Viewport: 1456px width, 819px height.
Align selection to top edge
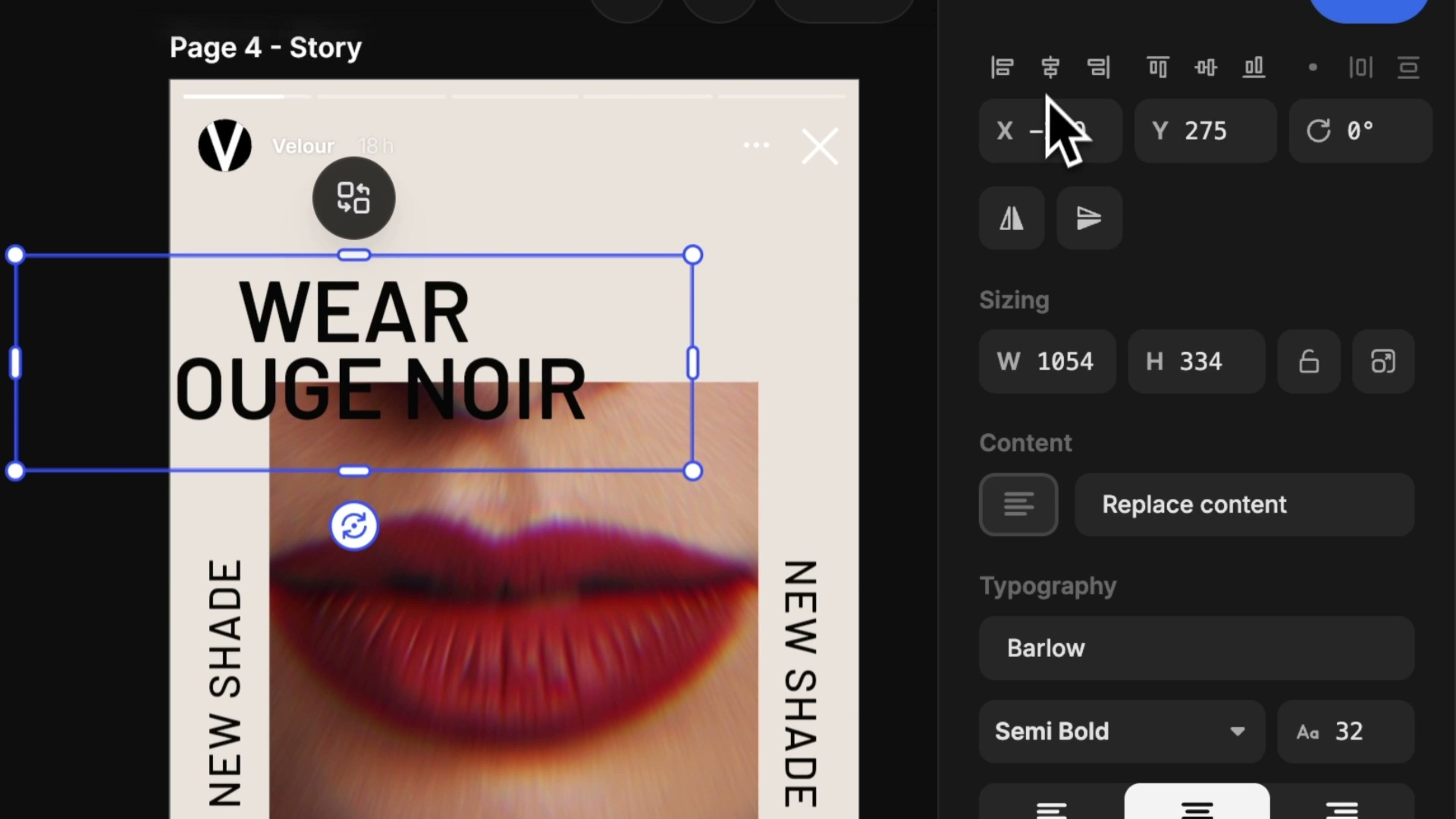pos(1158,67)
